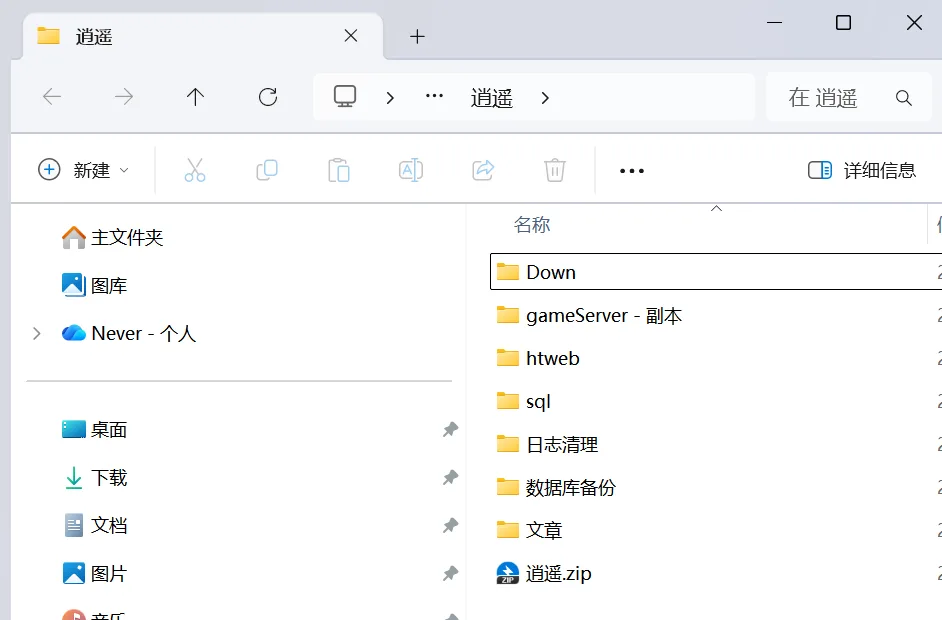Add a new tab with plus
Screen dimensions: 942x620
(x=417, y=37)
